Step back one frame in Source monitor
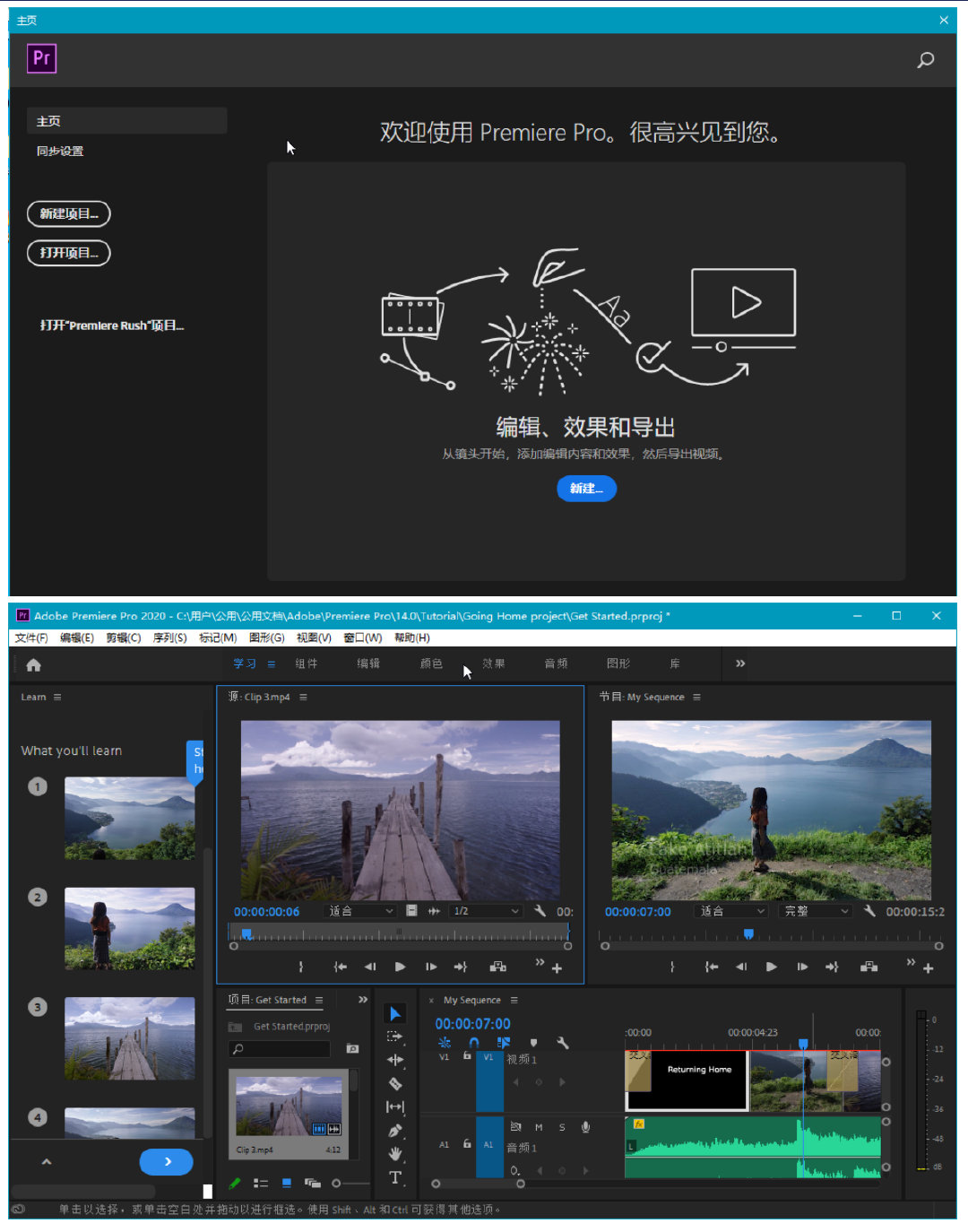The height and width of the screenshot is (1232, 968). [370, 967]
